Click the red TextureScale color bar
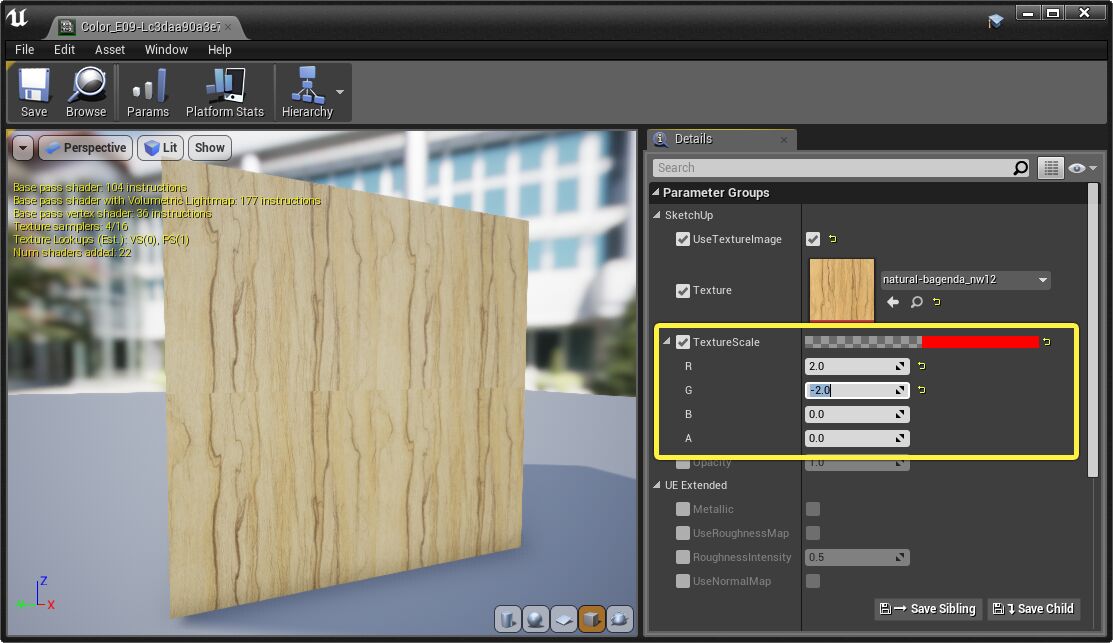The image size is (1113, 643). click(980, 341)
